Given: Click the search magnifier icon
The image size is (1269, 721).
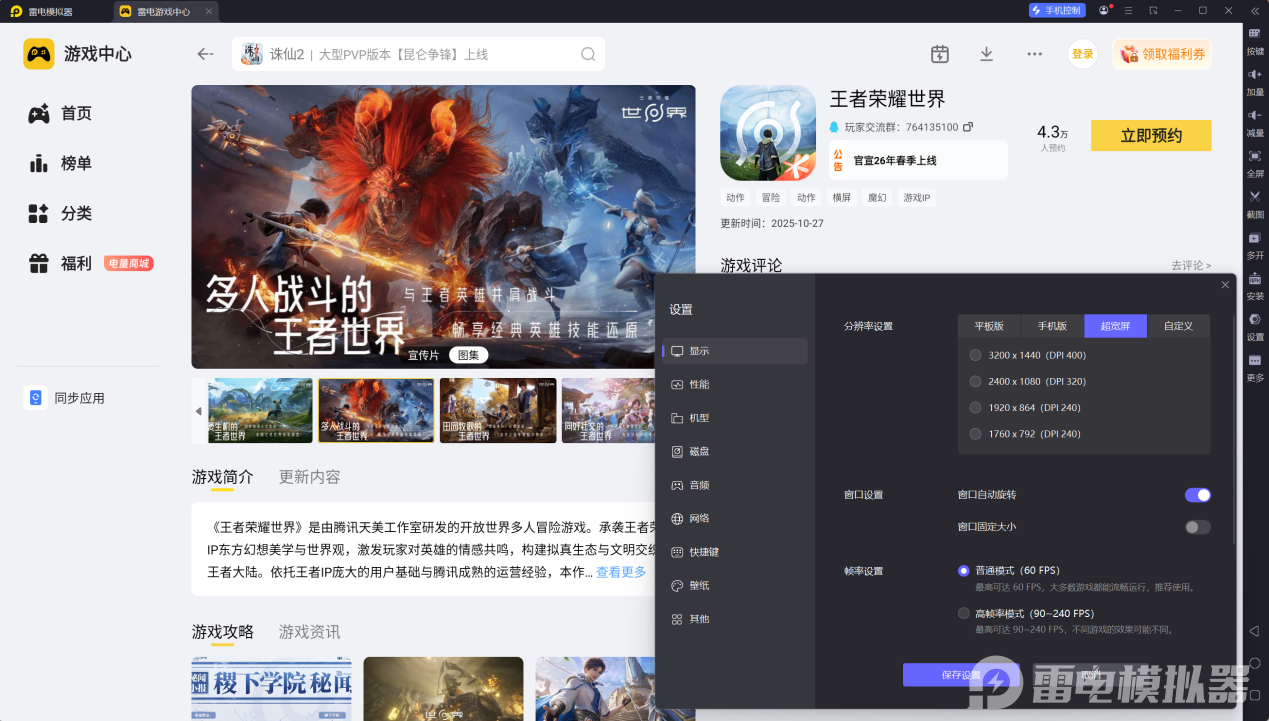Looking at the screenshot, I should (588, 54).
